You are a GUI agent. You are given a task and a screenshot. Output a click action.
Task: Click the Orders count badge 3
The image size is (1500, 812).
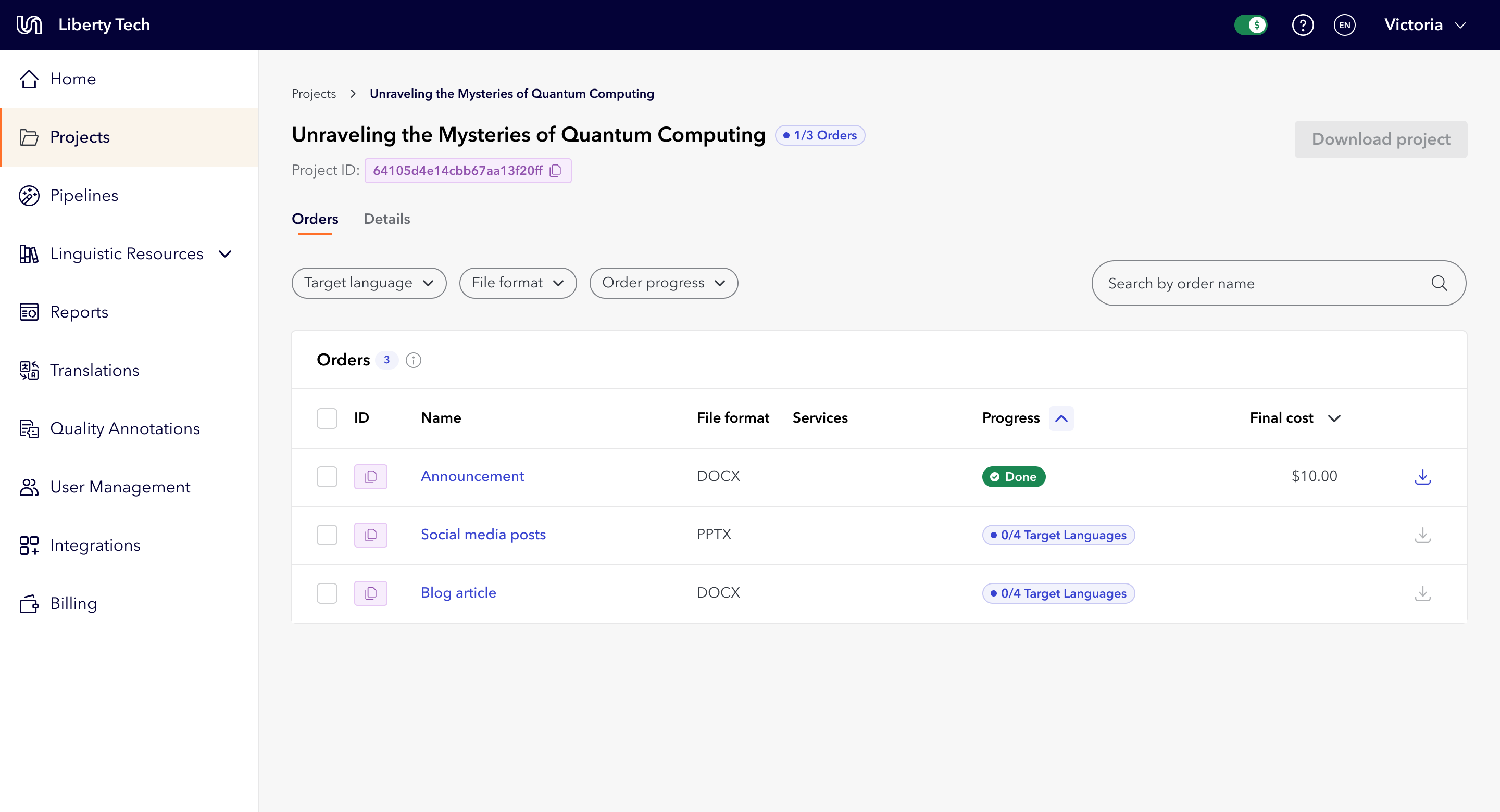[386, 360]
